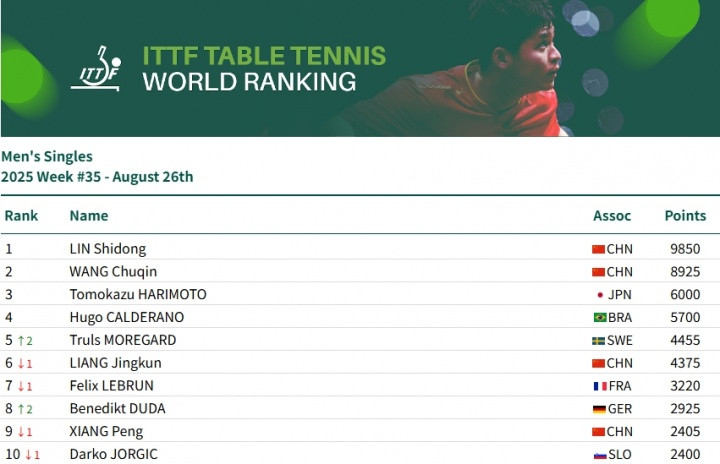Click the green up arrow for rank 8
Image resolution: width=720 pixels, height=464 pixels.
[x=20, y=409]
